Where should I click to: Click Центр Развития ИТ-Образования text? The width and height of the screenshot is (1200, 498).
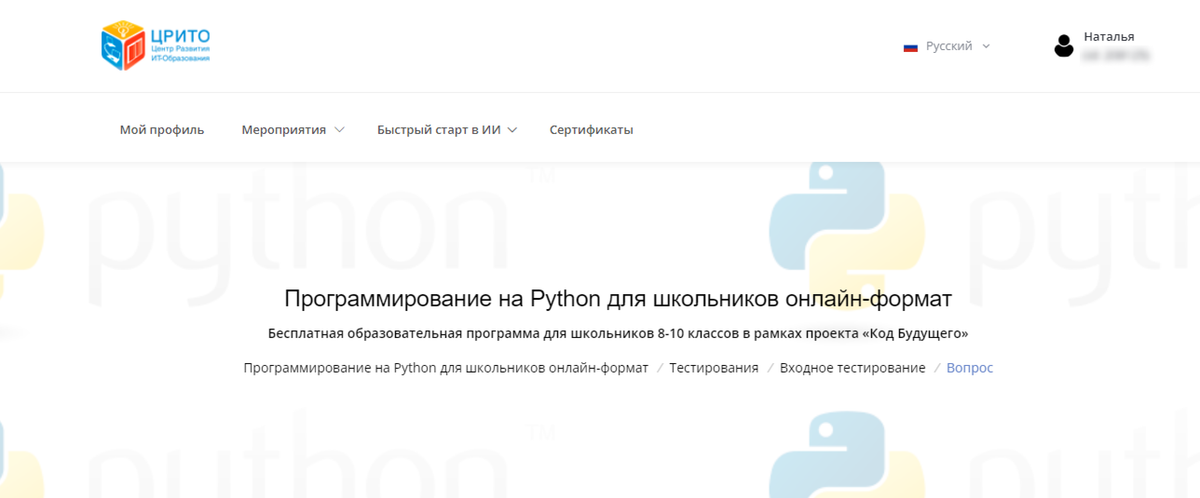180,54
